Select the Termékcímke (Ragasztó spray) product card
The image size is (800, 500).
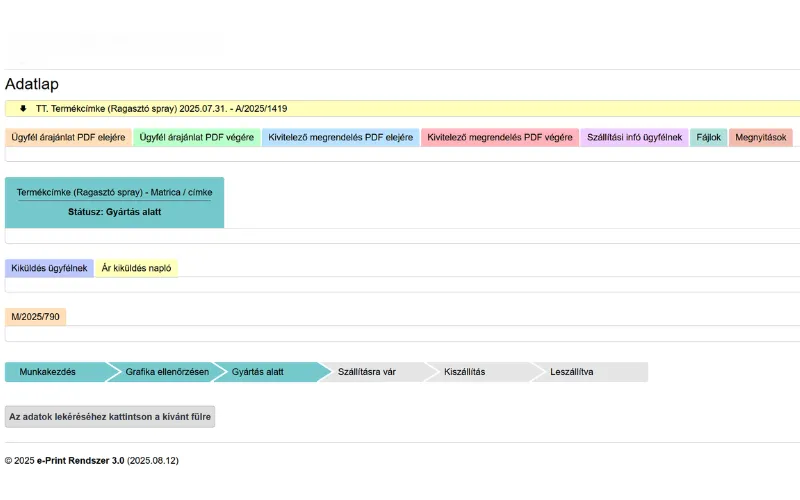[114, 203]
